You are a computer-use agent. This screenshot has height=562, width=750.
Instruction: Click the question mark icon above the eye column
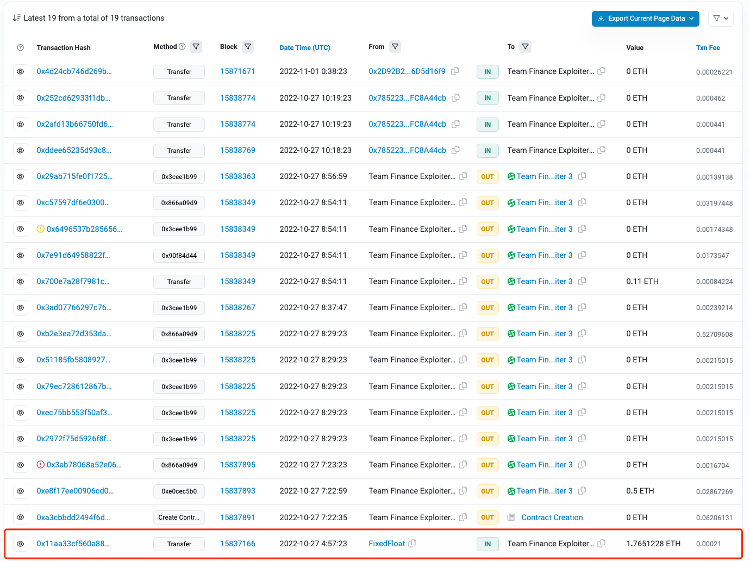[x=20, y=47]
